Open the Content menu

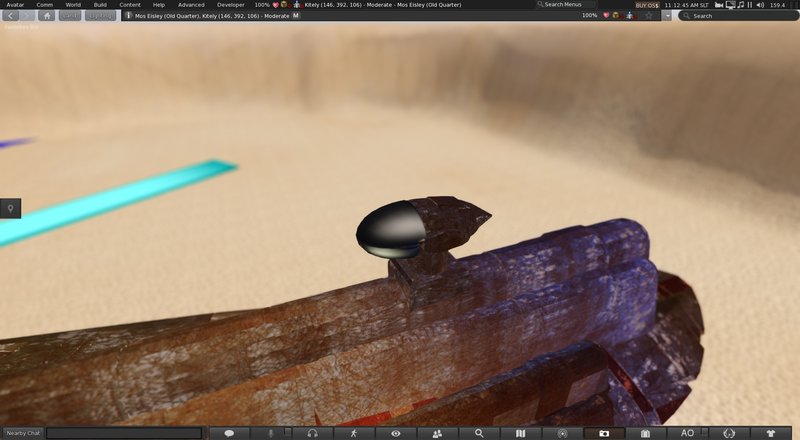click(130, 5)
